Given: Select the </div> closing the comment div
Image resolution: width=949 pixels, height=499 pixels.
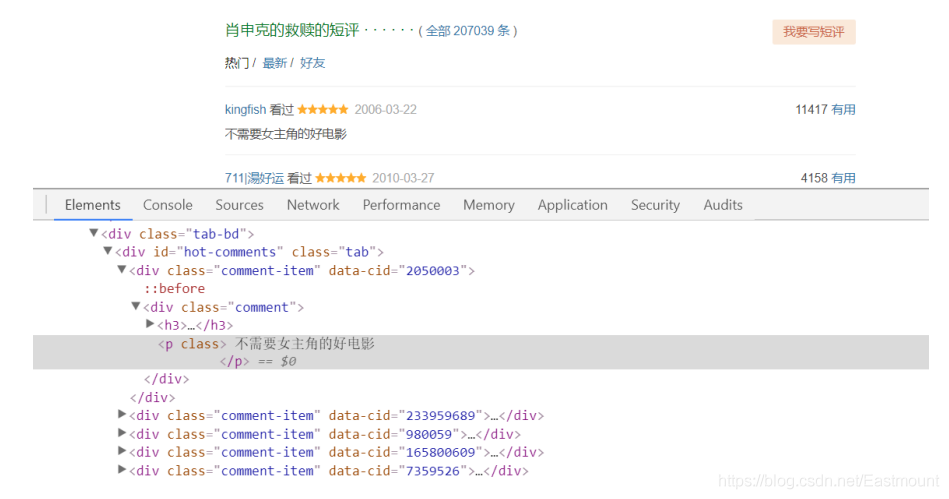Looking at the screenshot, I should (166, 379).
